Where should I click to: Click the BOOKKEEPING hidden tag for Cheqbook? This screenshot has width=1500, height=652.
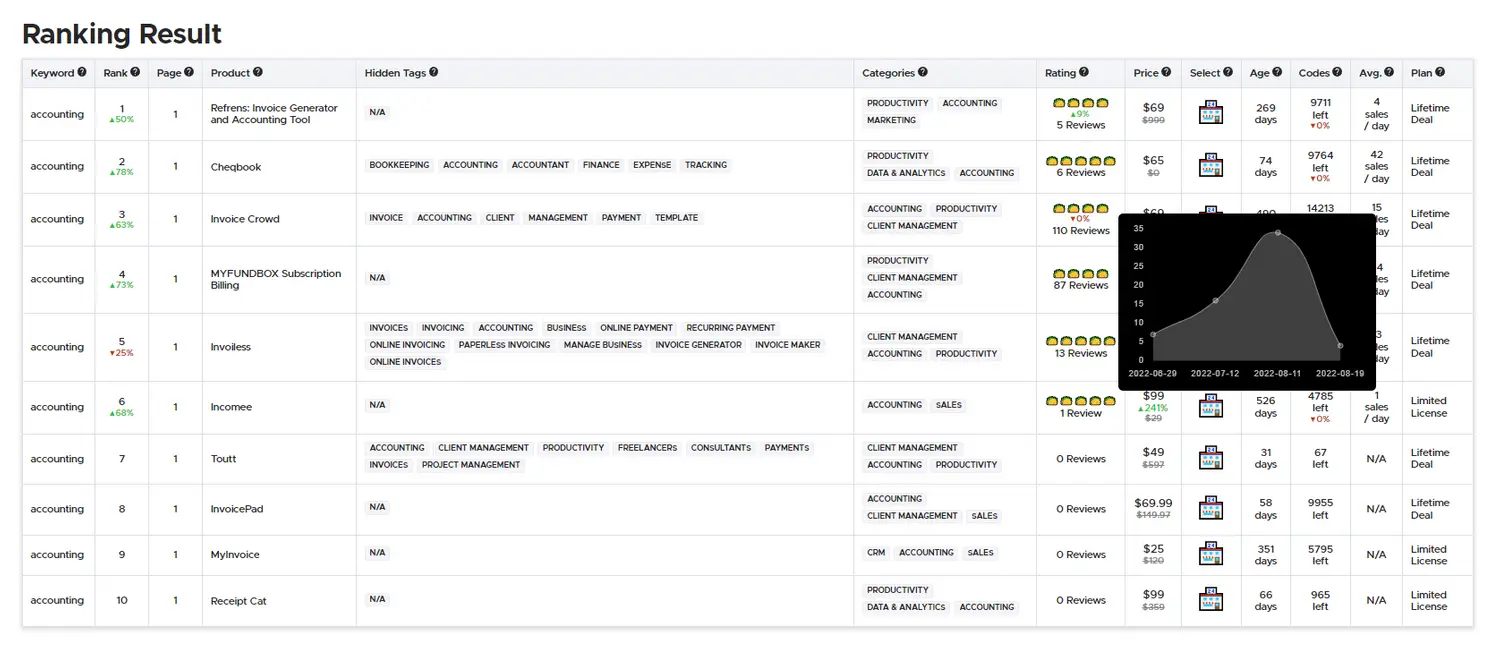tap(399, 165)
